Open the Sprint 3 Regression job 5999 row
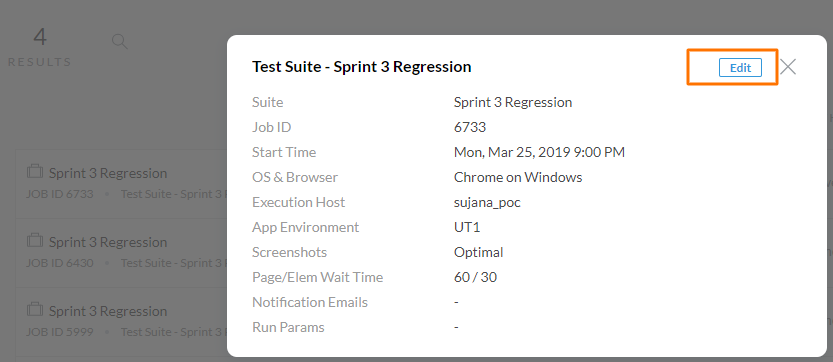The height and width of the screenshot is (362, 833). coord(122,322)
